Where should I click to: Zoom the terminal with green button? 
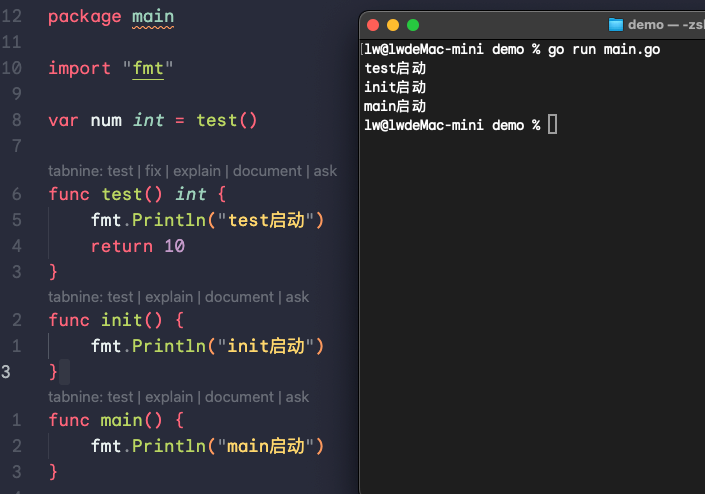[413, 25]
